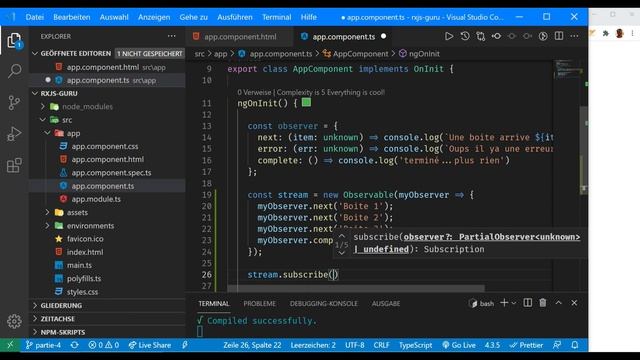Open the Extensions view
This screenshot has height=360, width=640.
click(x=14, y=165)
